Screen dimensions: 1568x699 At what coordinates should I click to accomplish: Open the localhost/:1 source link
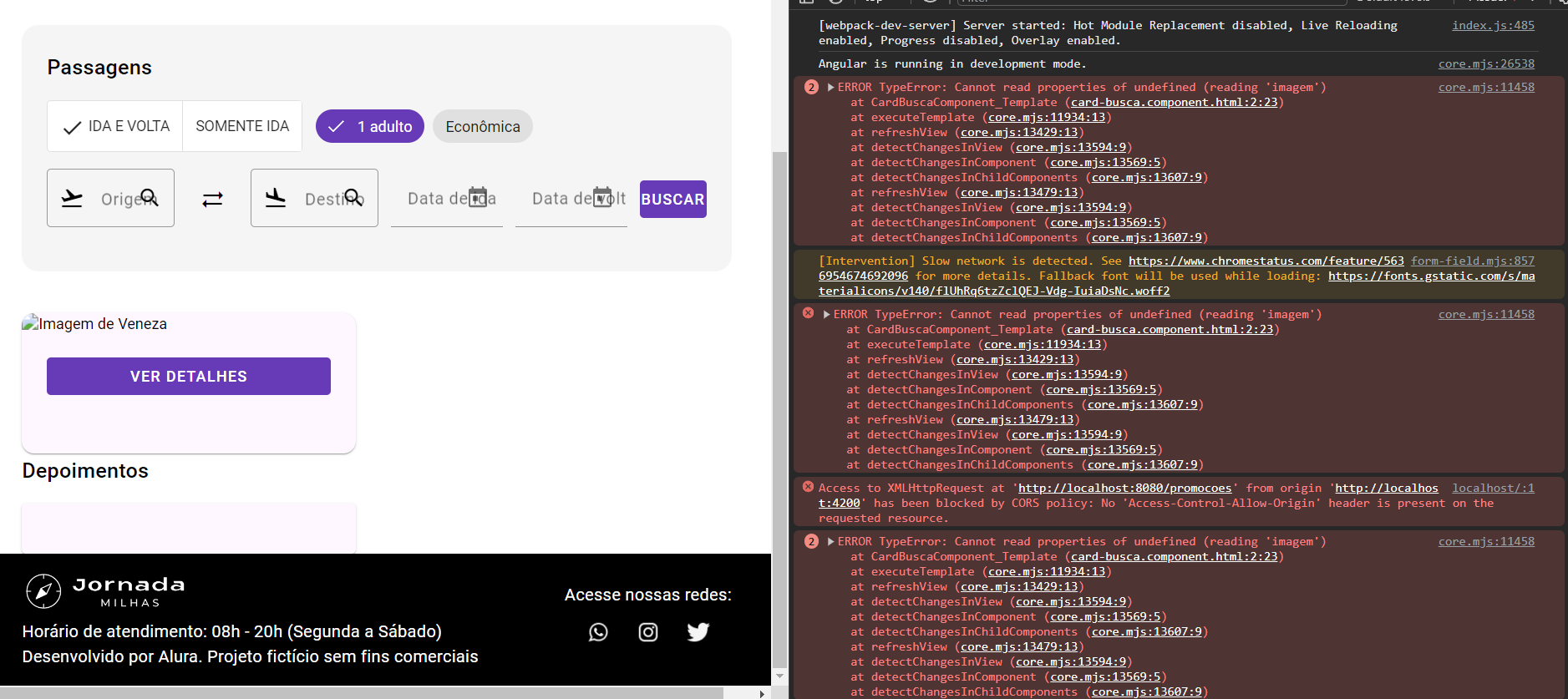pyautogui.click(x=1493, y=488)
